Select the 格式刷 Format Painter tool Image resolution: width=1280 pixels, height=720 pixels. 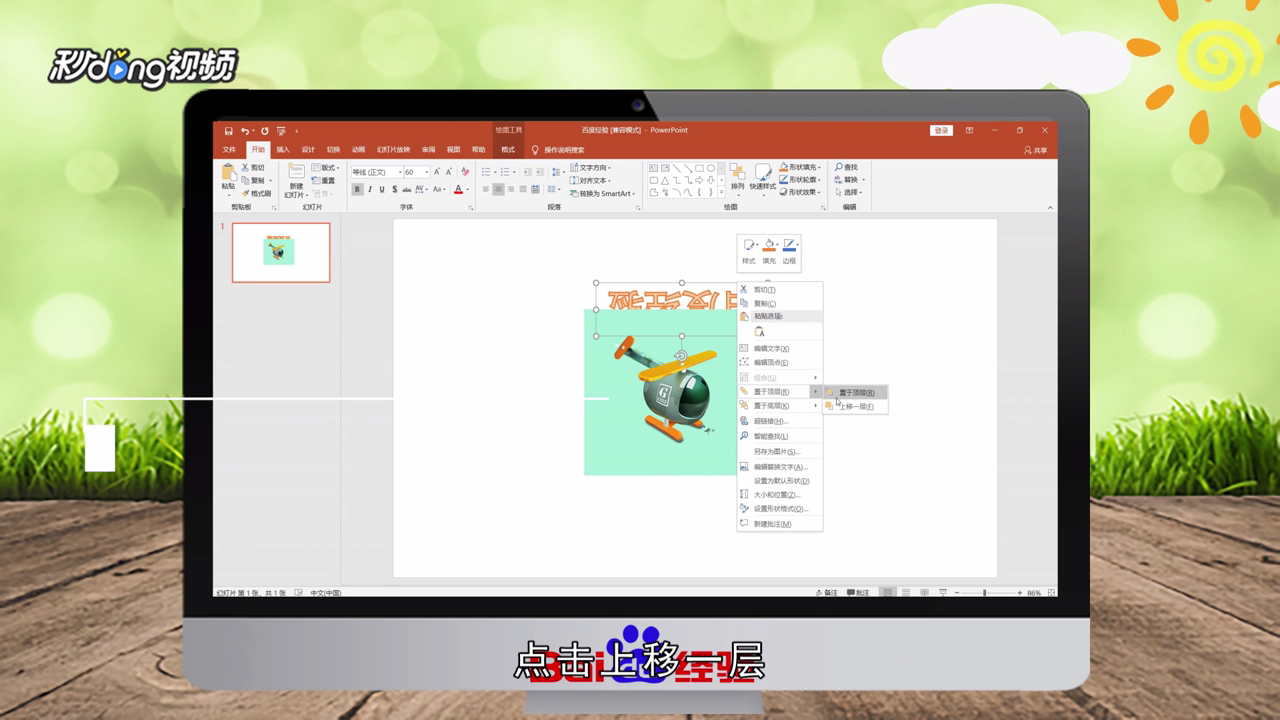click(x=255, y=193)
